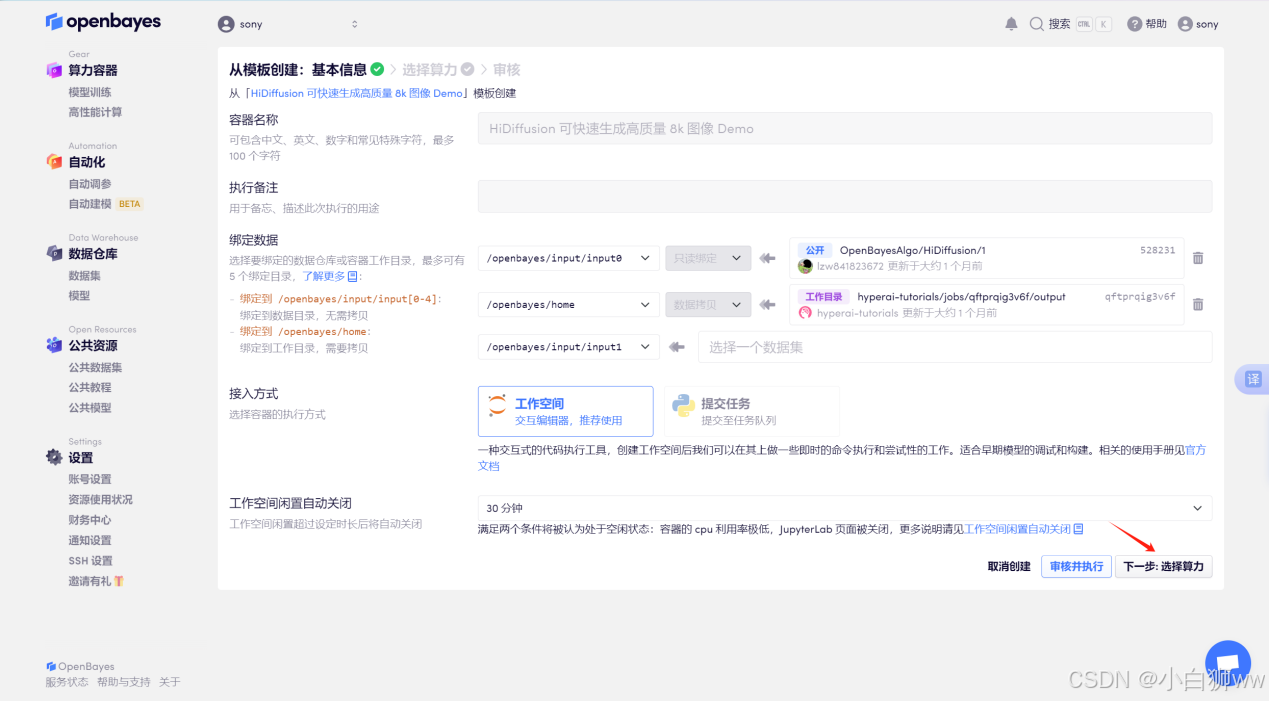Viewport: 1269px width, 701px height.
Task: Delete the OpenBayesAlgo/HiDiffusion/1 binding
Action: point(1198,258)
